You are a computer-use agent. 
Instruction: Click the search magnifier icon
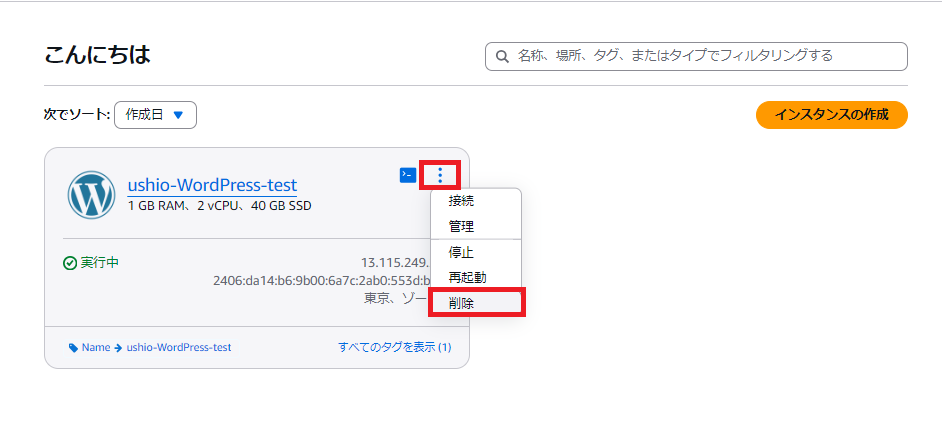point(502,57)
